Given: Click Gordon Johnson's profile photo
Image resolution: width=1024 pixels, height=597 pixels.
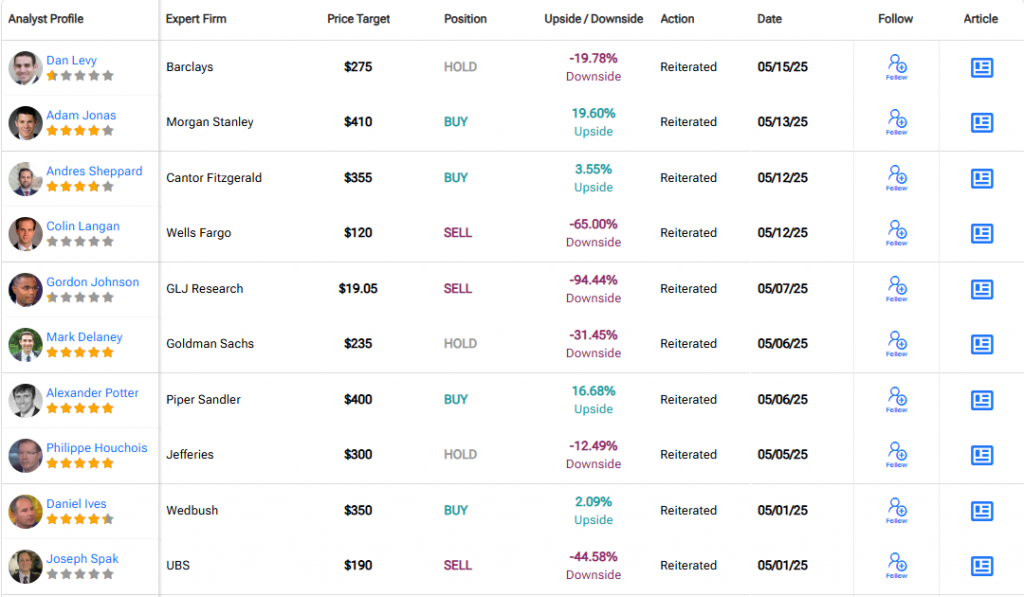Looking at the screenshot, I should coord(25,289).
